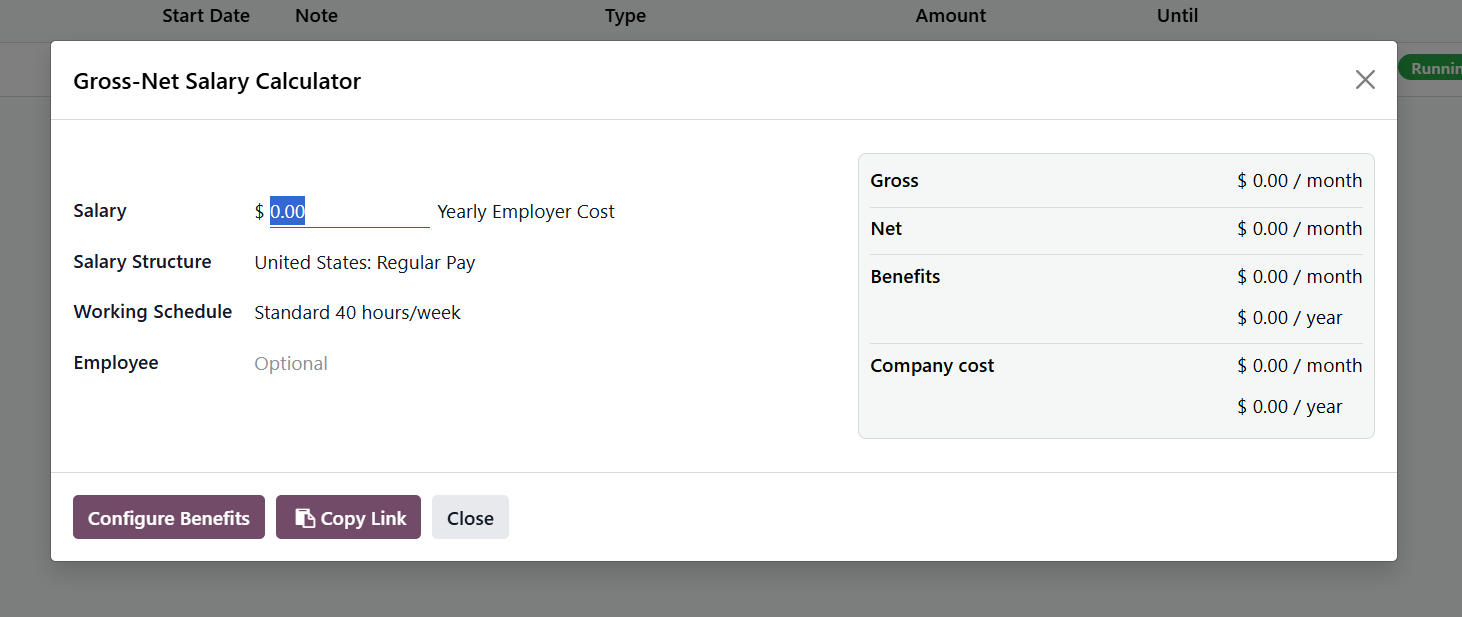Open the Salary Structure dropdown
This screenshot has height=617, width=1462.
(365, 263)
